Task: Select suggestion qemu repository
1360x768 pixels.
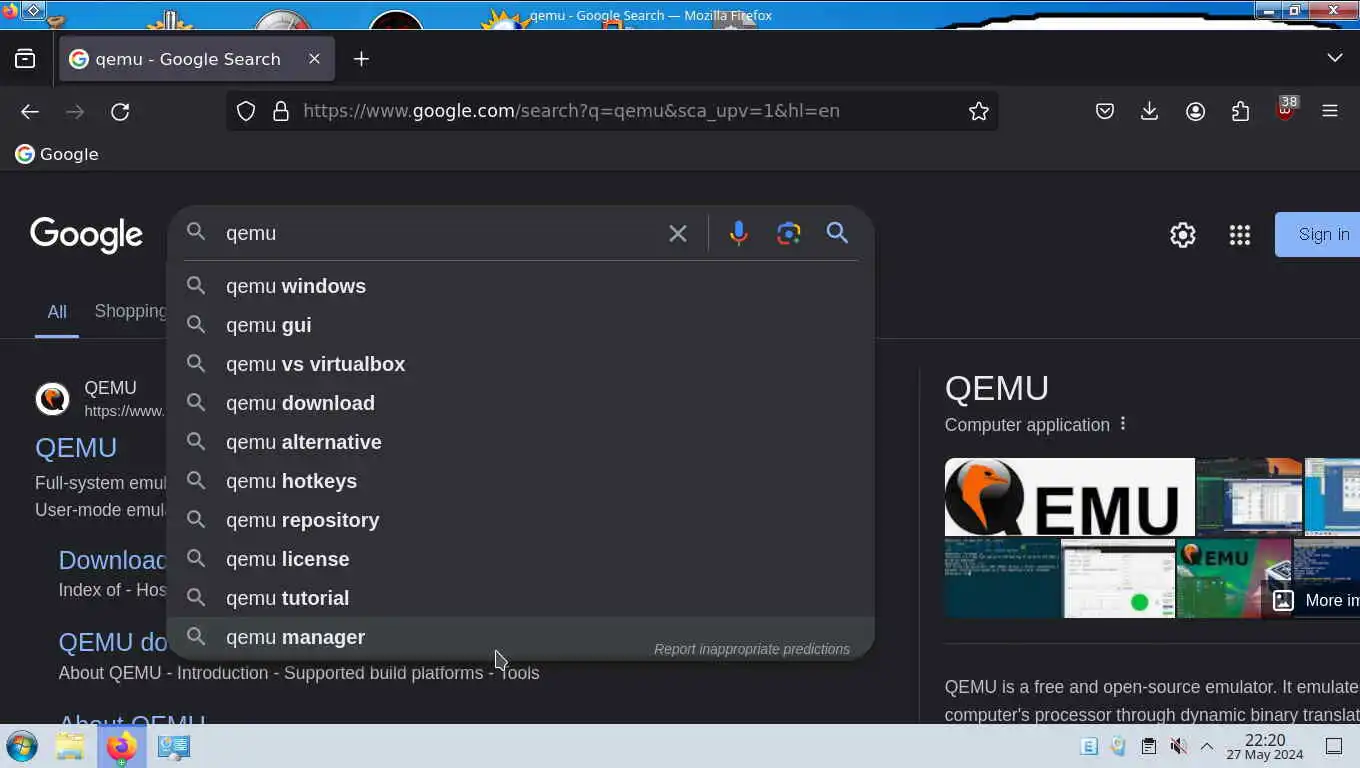Action: tap(520, 520)
